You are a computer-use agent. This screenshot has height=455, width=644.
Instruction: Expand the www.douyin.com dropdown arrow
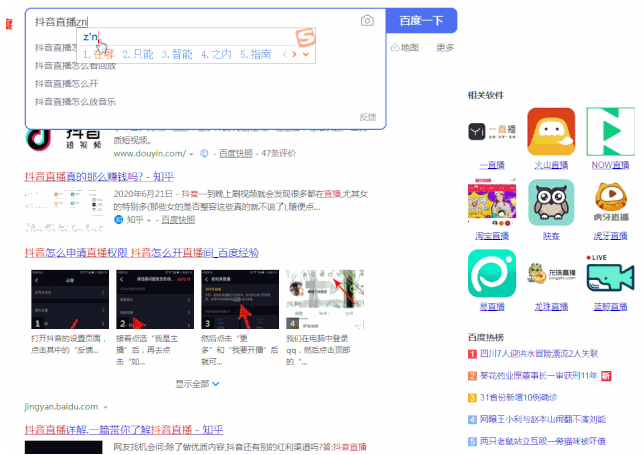coord(191,154)
